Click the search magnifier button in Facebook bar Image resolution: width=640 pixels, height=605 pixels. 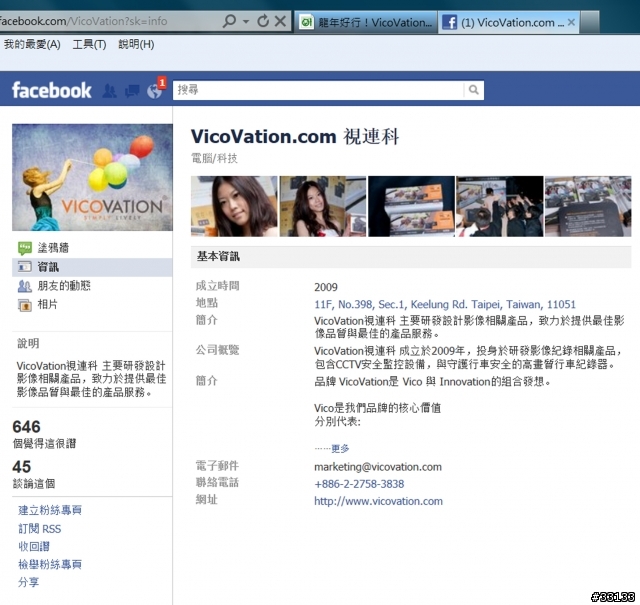click(473, 90)
